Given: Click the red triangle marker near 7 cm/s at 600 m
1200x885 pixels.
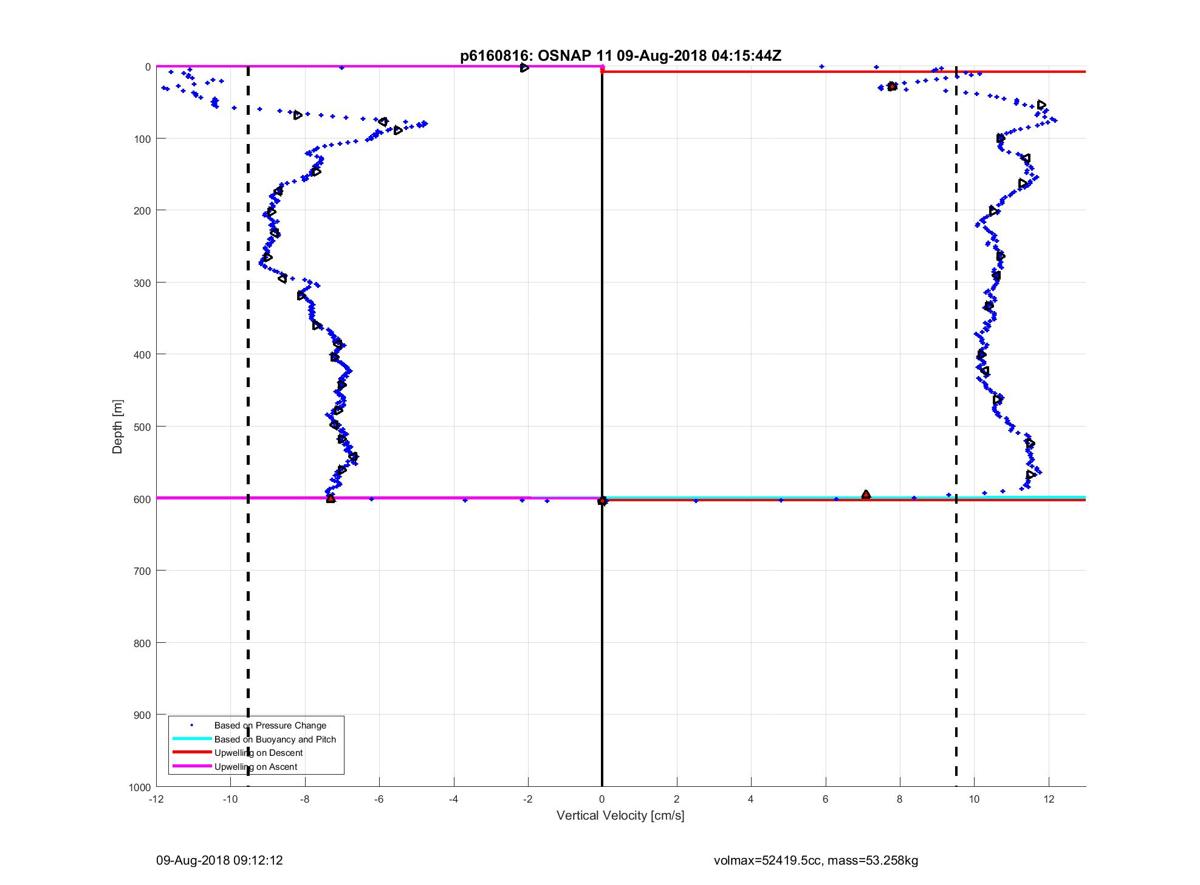Looking at the screenshot, I should point(866,495).
